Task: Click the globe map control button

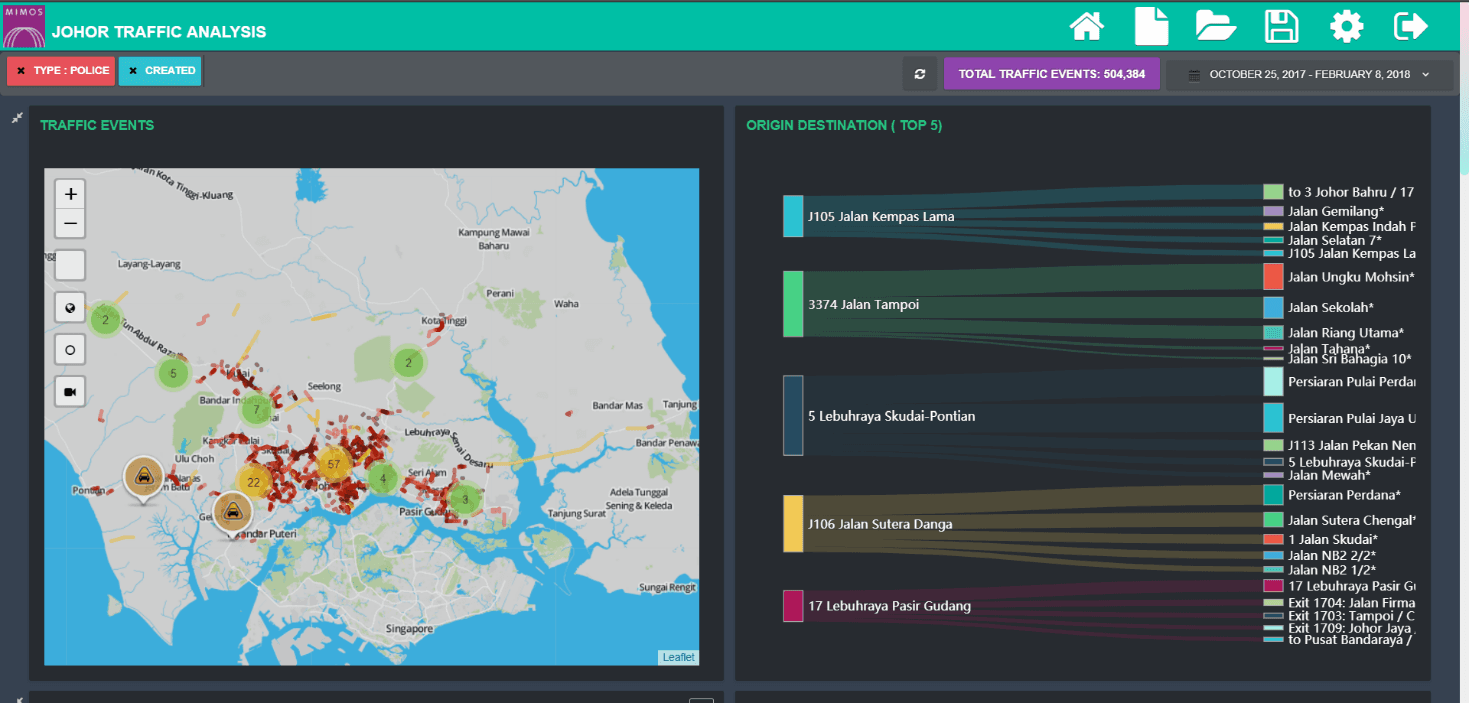Action: point(70,308)
